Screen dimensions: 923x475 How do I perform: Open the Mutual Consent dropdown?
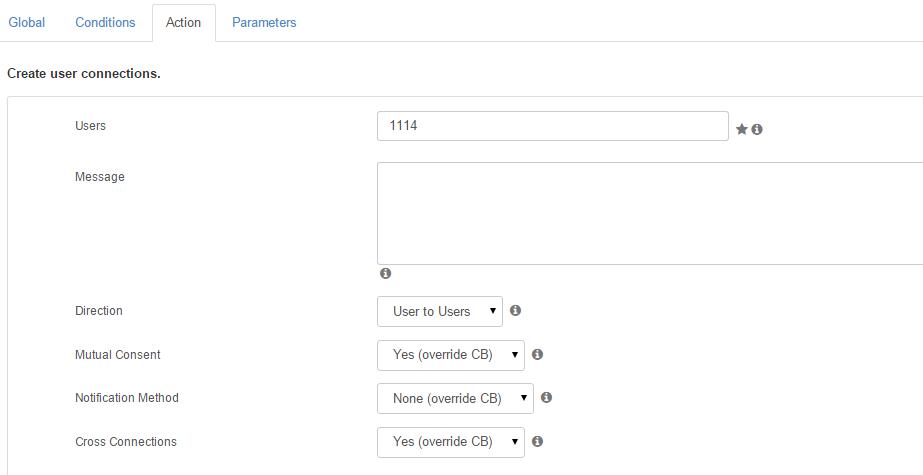coord(451,355)
